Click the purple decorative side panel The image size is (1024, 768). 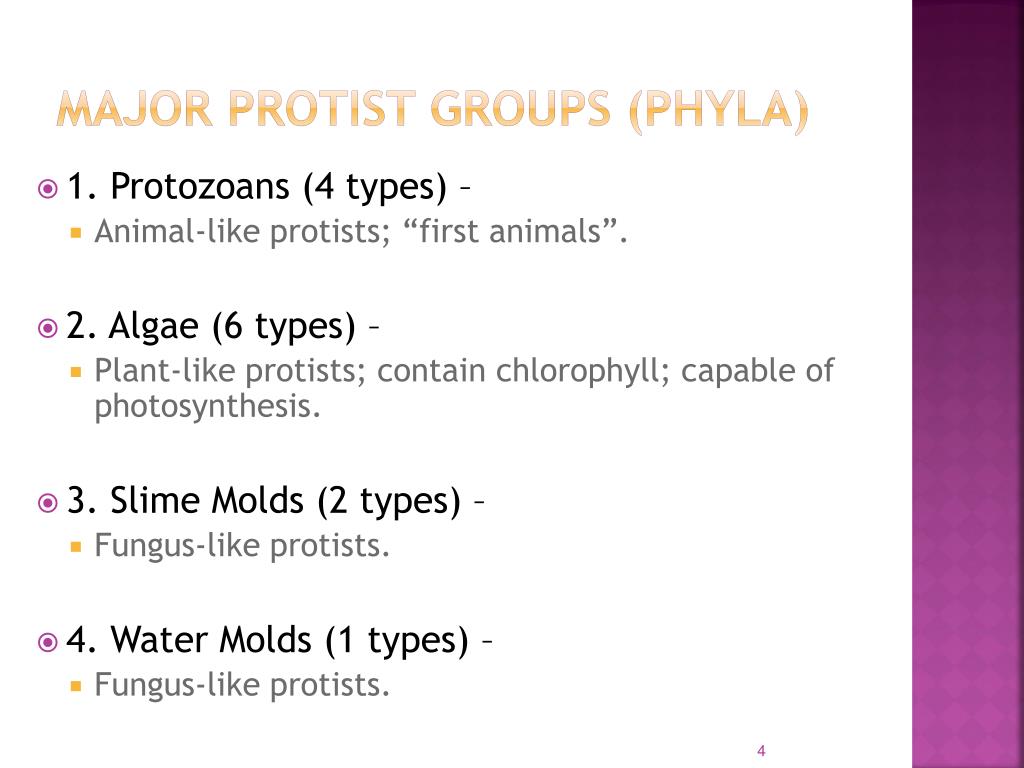point(967,384)
